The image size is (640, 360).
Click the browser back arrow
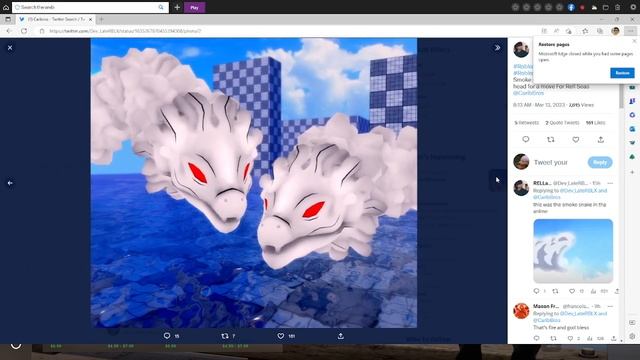[x=9, y=31]
